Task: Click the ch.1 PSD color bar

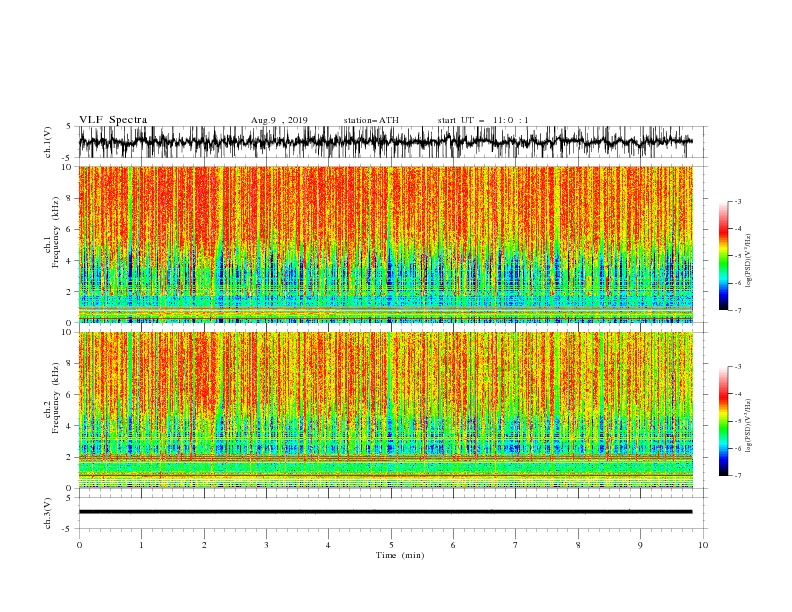Action: [x=723, y=256]
